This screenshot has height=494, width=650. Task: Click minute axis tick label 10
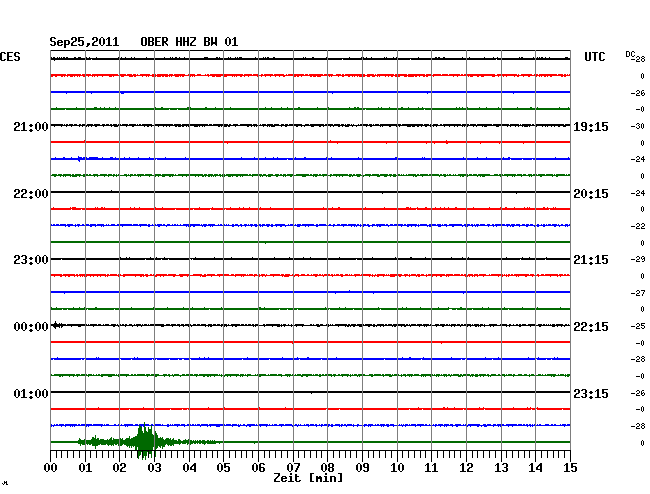click(x=397, y=468)
